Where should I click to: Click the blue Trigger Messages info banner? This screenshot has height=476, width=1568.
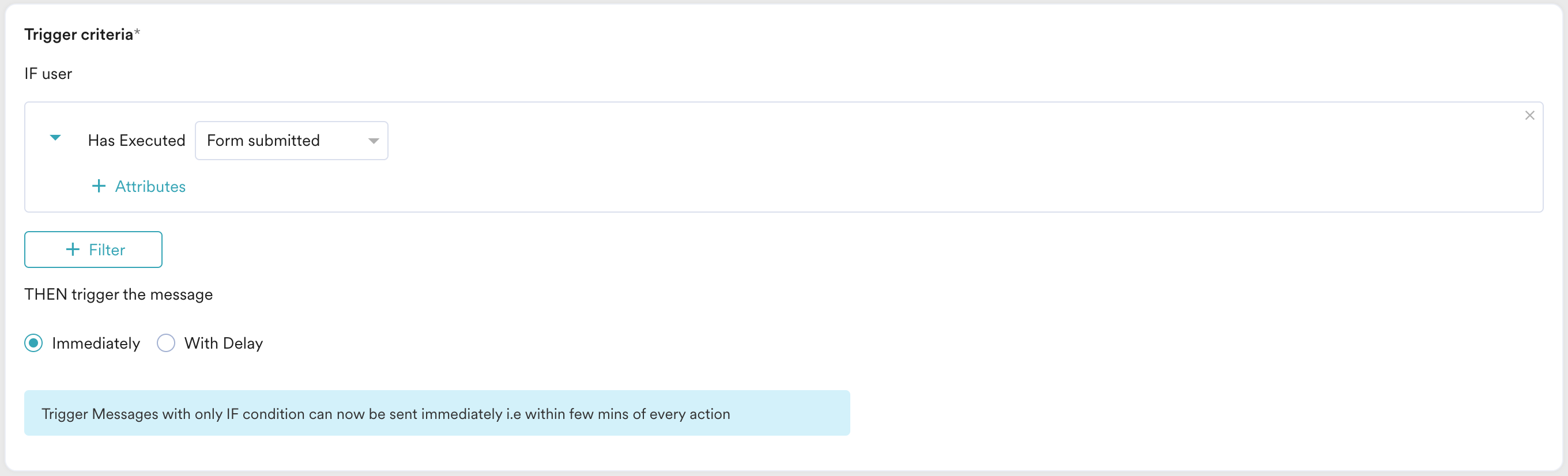[x=437, y=413]
